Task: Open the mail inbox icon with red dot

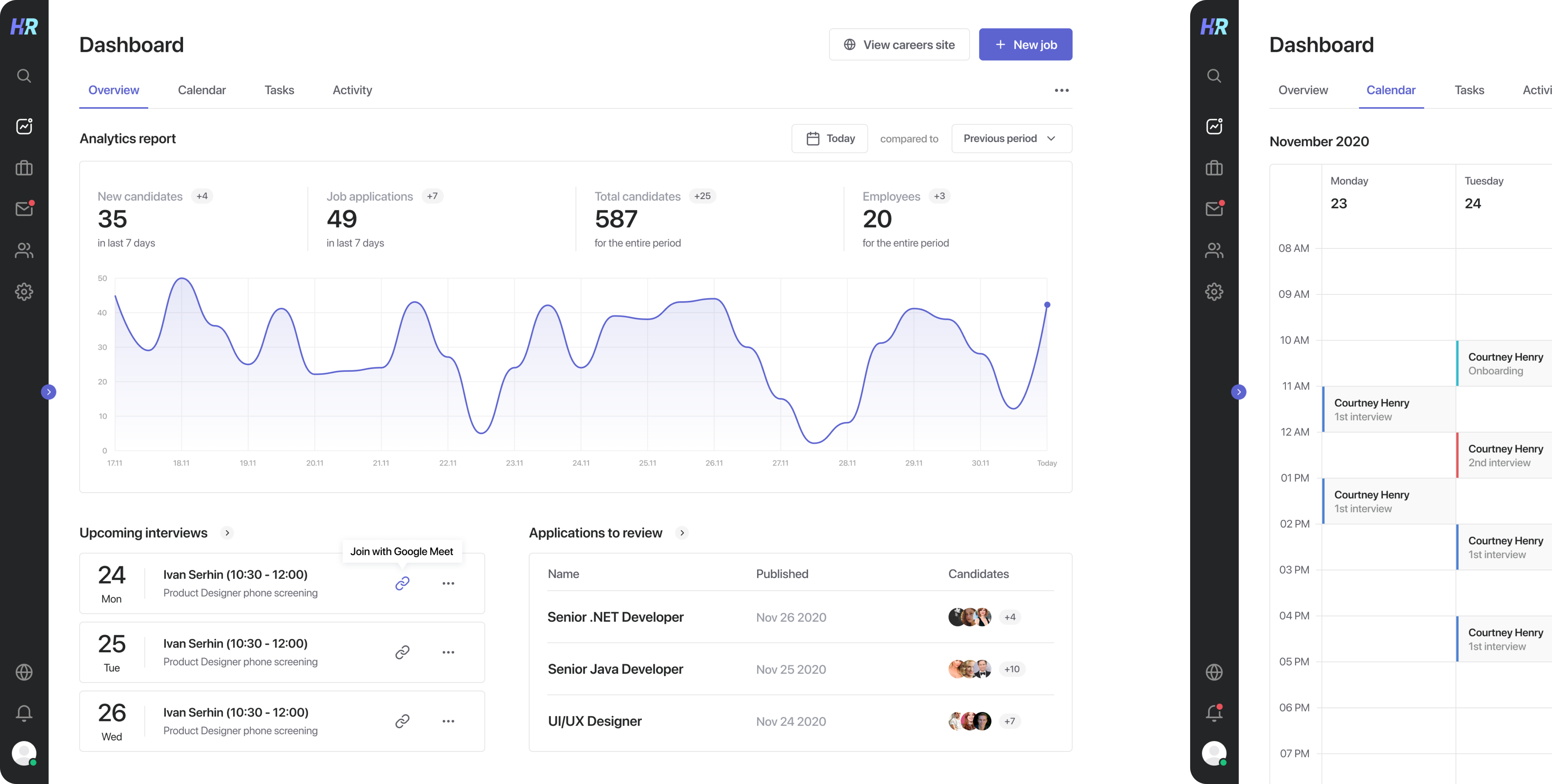Action: (24, 209)
